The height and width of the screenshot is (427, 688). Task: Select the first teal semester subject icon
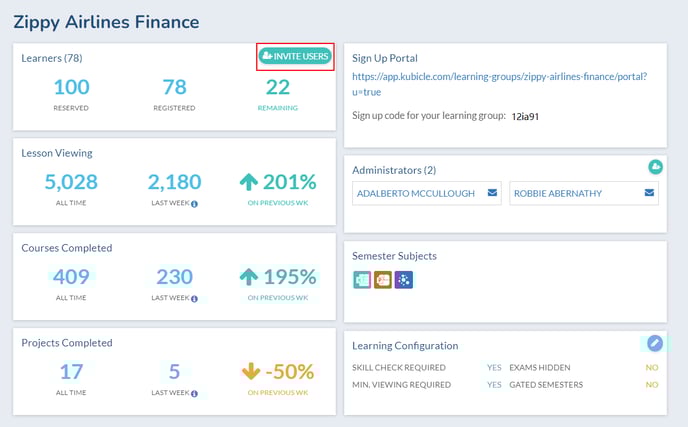[x=362, y=280]
